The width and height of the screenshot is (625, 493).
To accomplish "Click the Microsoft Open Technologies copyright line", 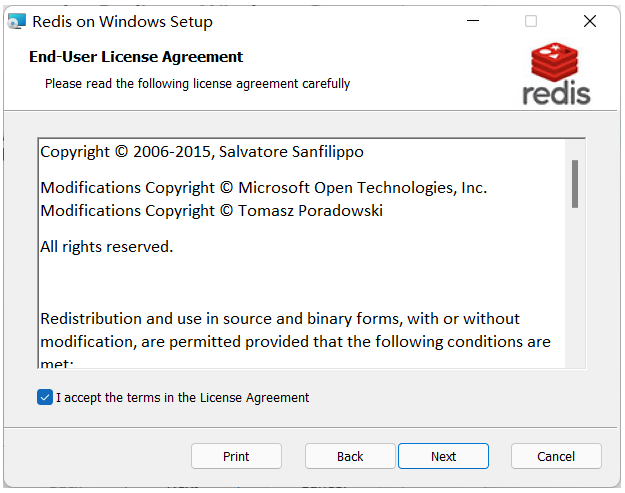I will (264, 187).
